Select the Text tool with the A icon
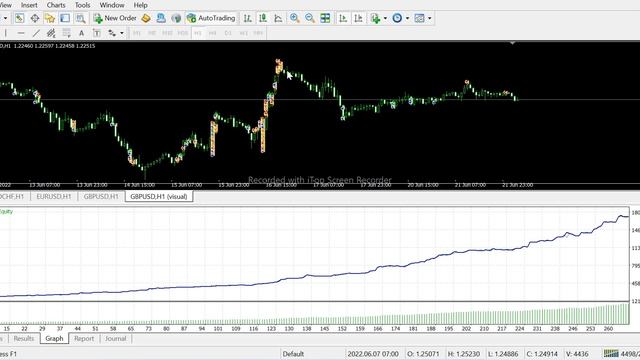Image resolution: width=640 pixels, height=360 pixels. pos(81,33)
